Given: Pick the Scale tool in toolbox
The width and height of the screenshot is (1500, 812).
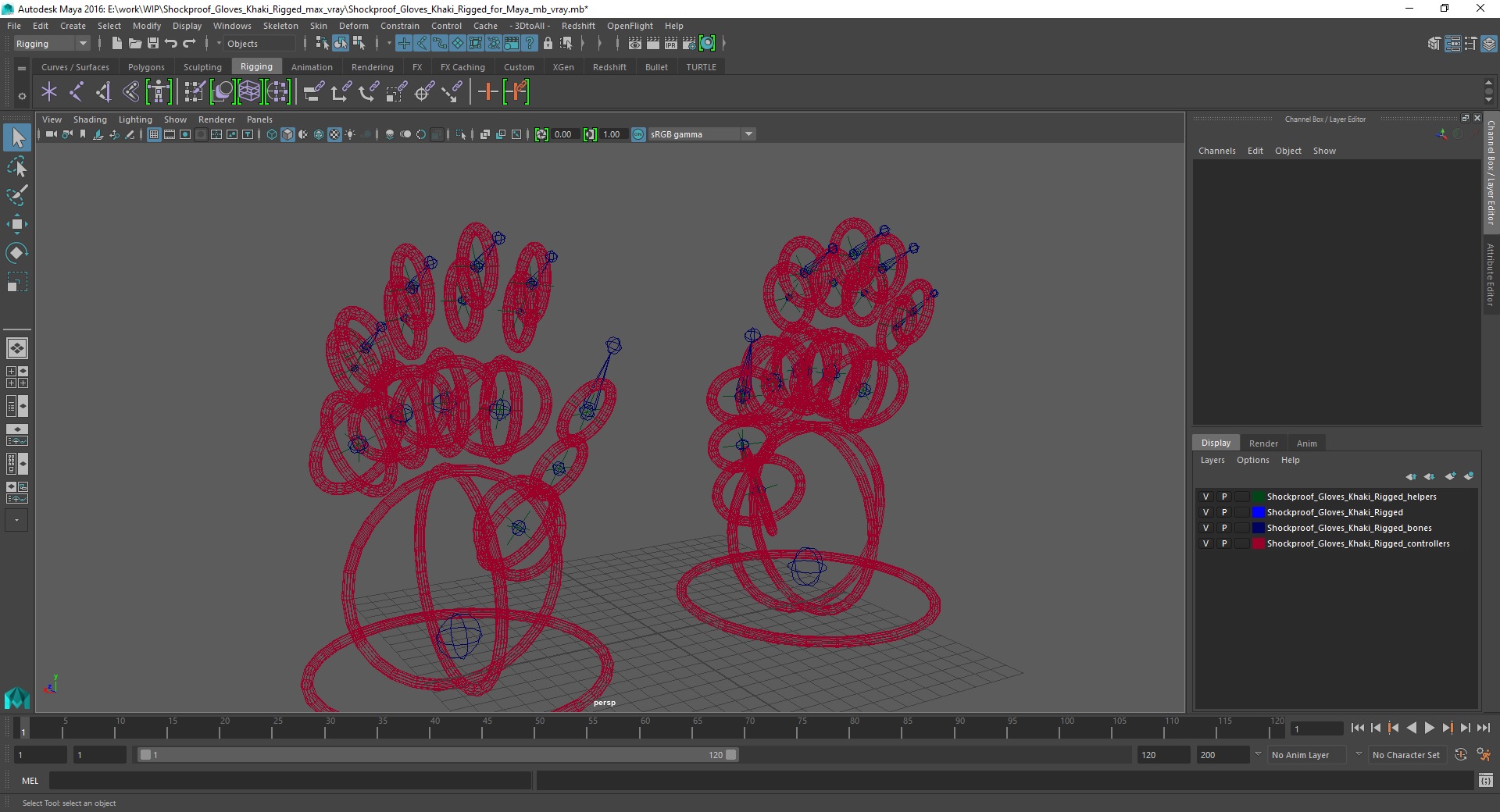Looking at the screenshot, I should click(x=17, y=281).
